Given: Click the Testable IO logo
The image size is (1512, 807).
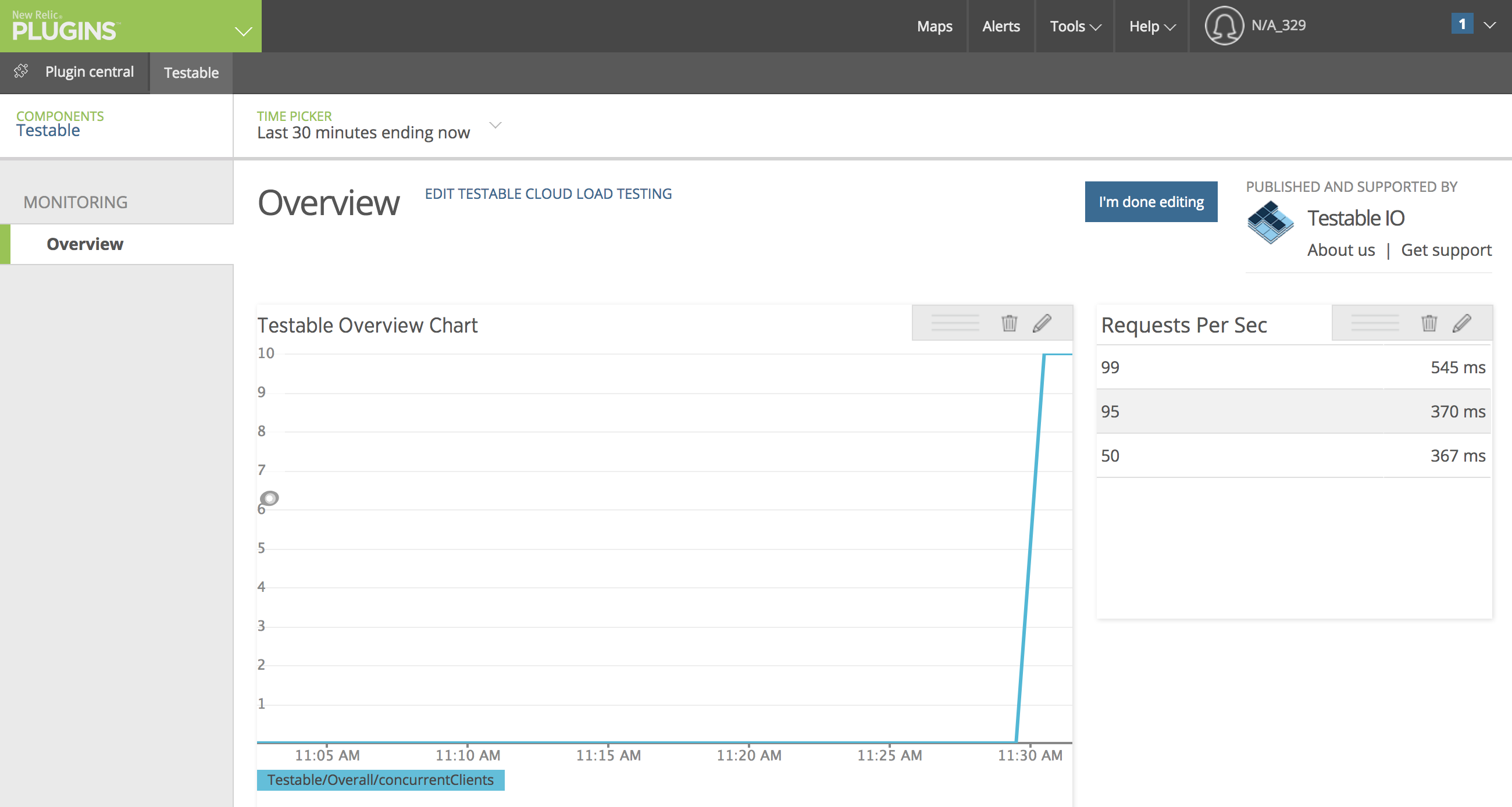Looking at the screenshot, I should [x=1270, y=223].
